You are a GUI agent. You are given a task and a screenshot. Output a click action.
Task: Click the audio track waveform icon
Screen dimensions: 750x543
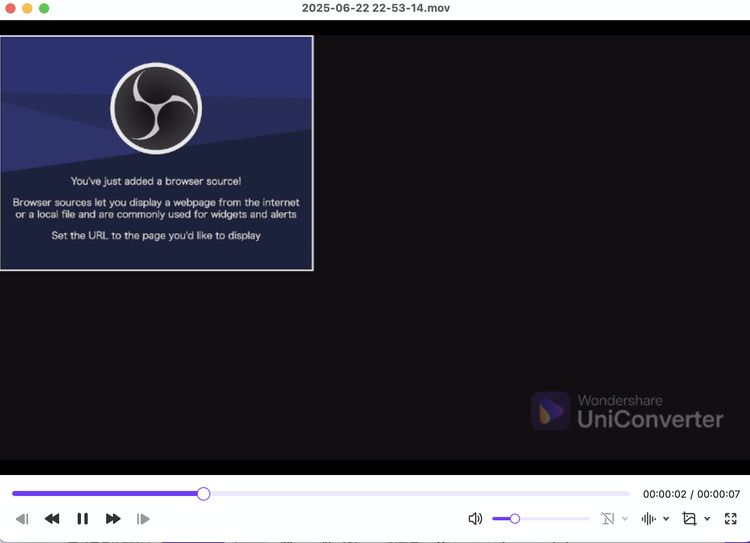[x=648, y=519]
